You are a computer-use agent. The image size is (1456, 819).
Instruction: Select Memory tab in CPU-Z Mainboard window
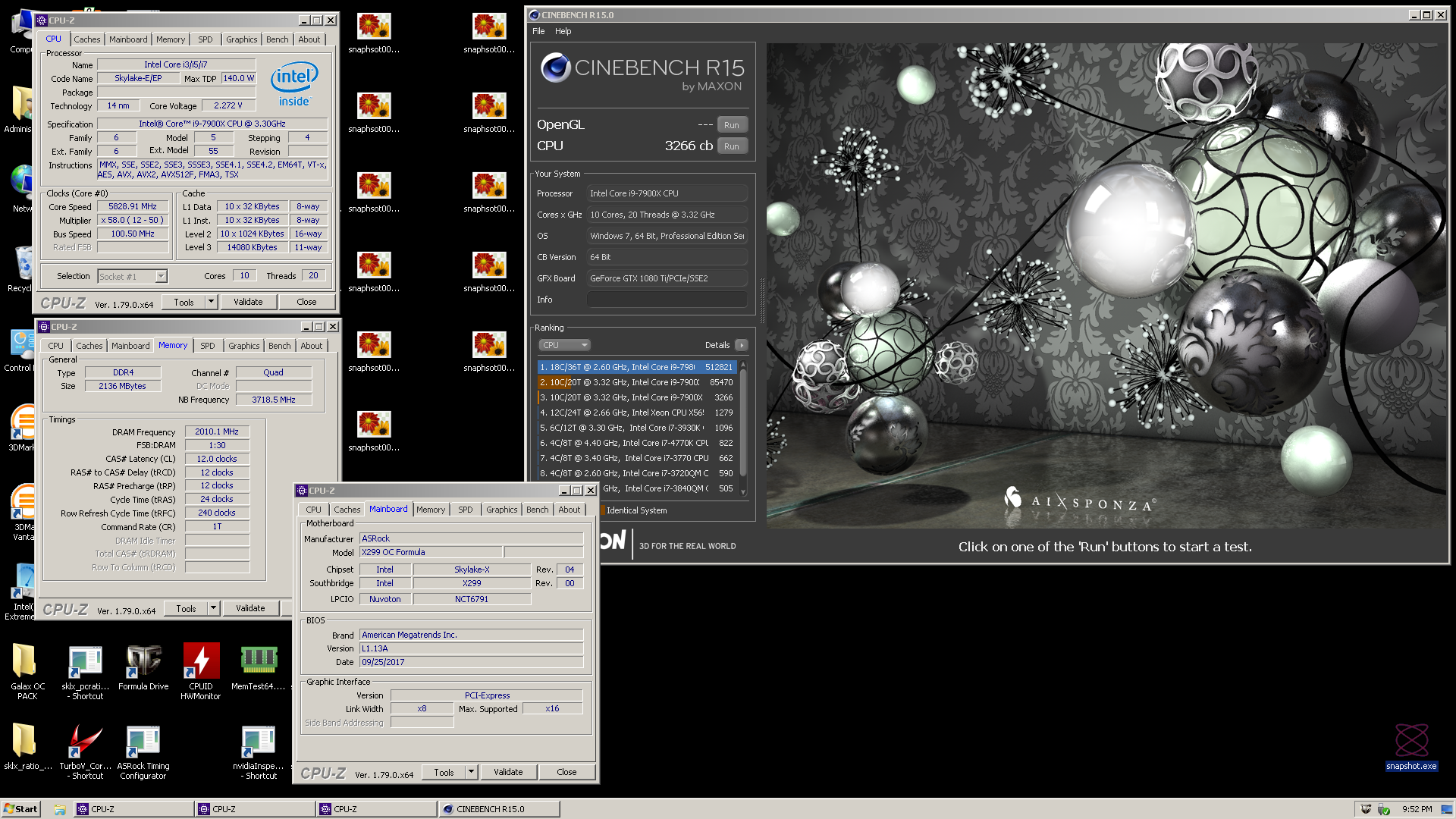point(431,510)
